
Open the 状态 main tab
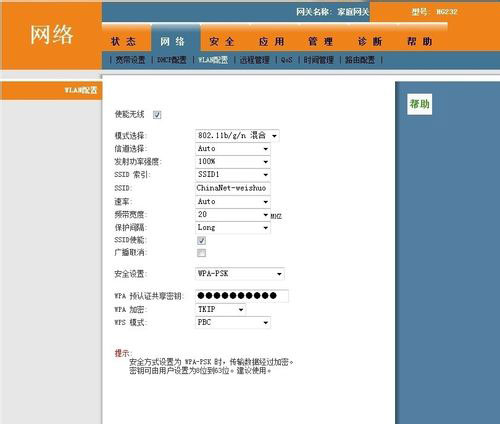coord(124,42)
